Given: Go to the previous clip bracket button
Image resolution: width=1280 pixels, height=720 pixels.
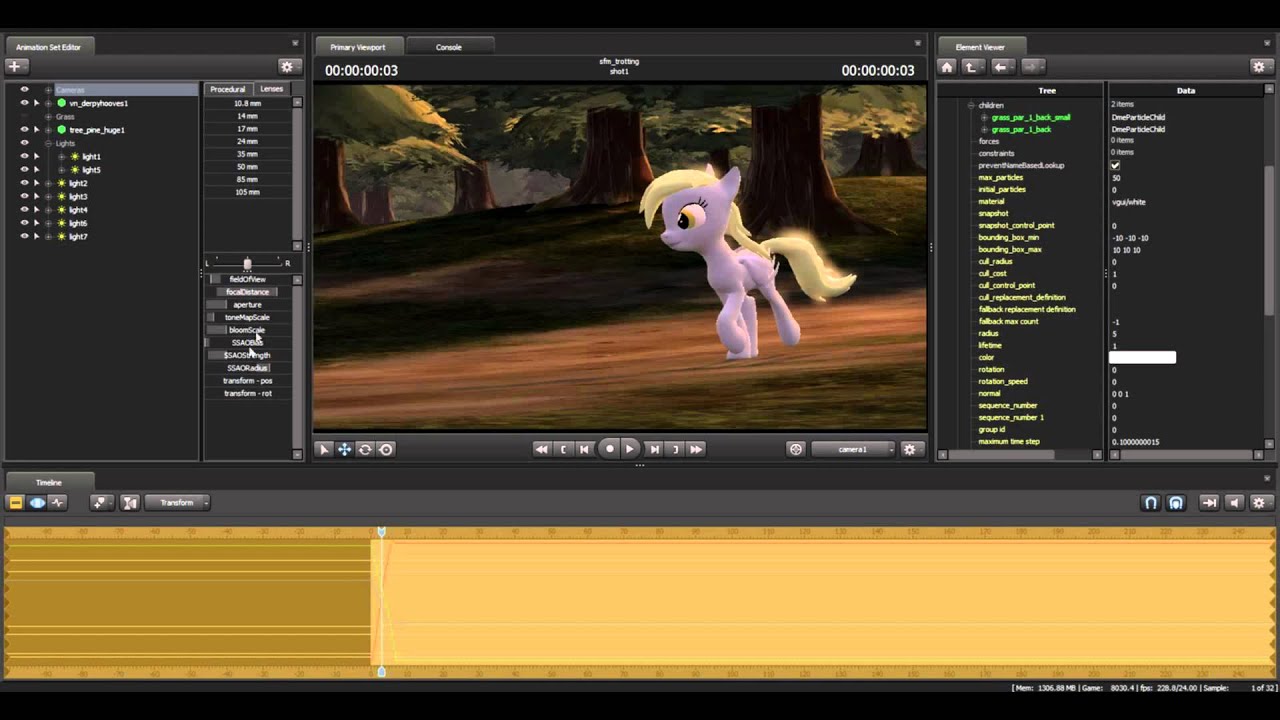Looking at the screenshot, I should (564, 449).
